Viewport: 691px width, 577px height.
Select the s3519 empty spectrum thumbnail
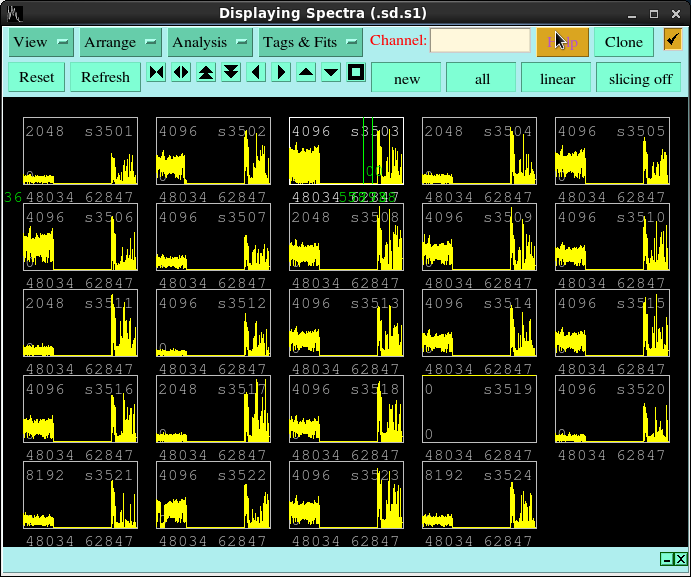[479, 409]
